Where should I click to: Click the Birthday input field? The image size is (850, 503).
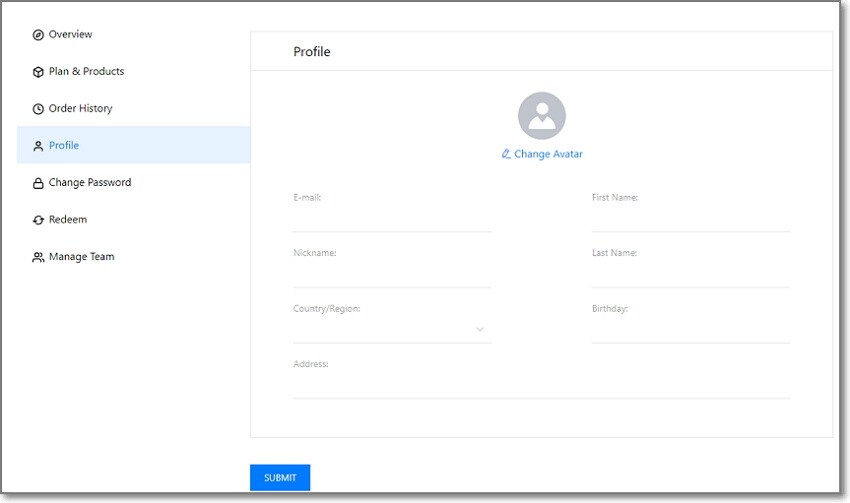pyautogui.click(x=690, y=330)
